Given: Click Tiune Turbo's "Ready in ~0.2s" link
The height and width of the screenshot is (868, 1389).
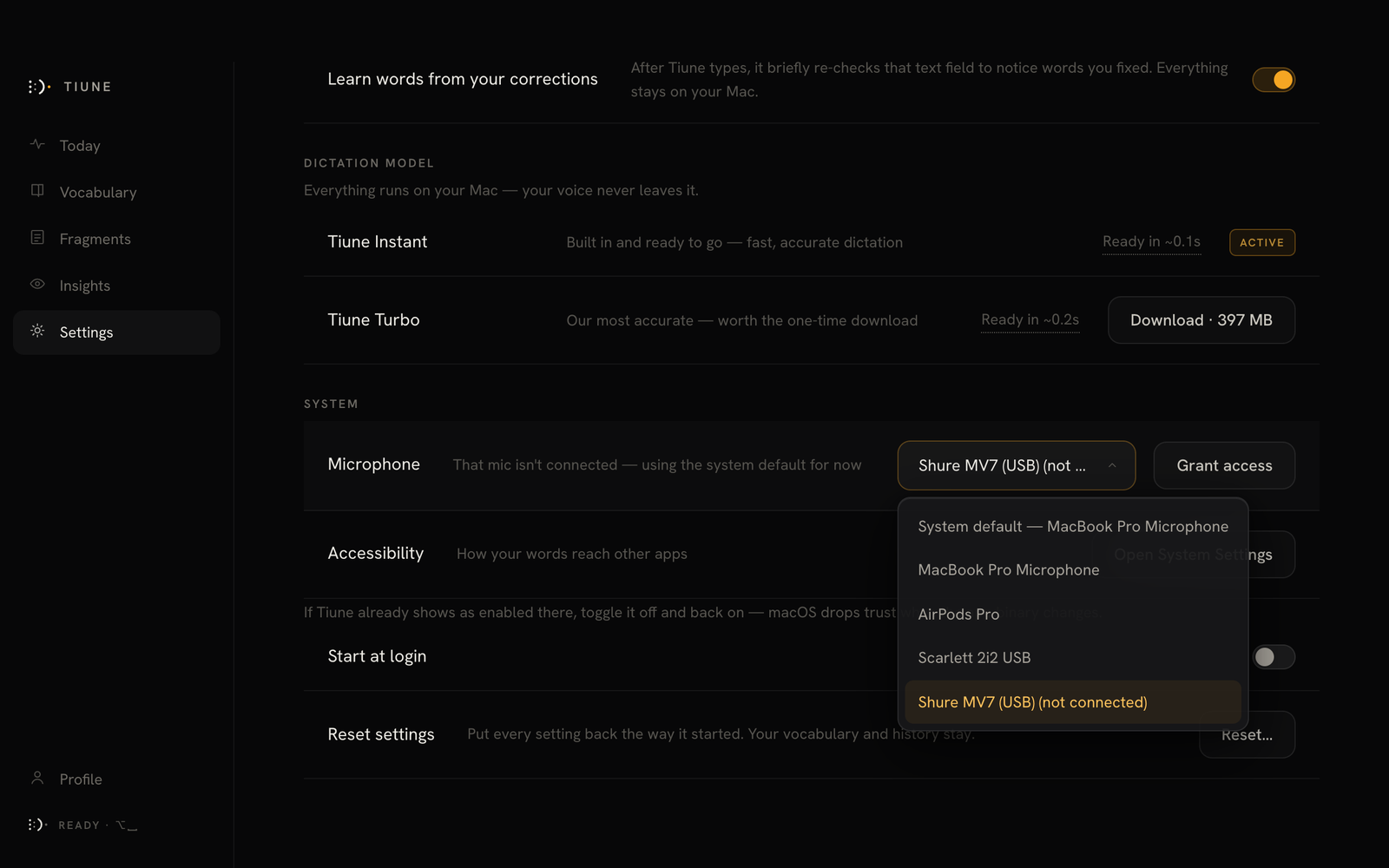Looking at the screenshot, I should click(x=1030, y=320).
